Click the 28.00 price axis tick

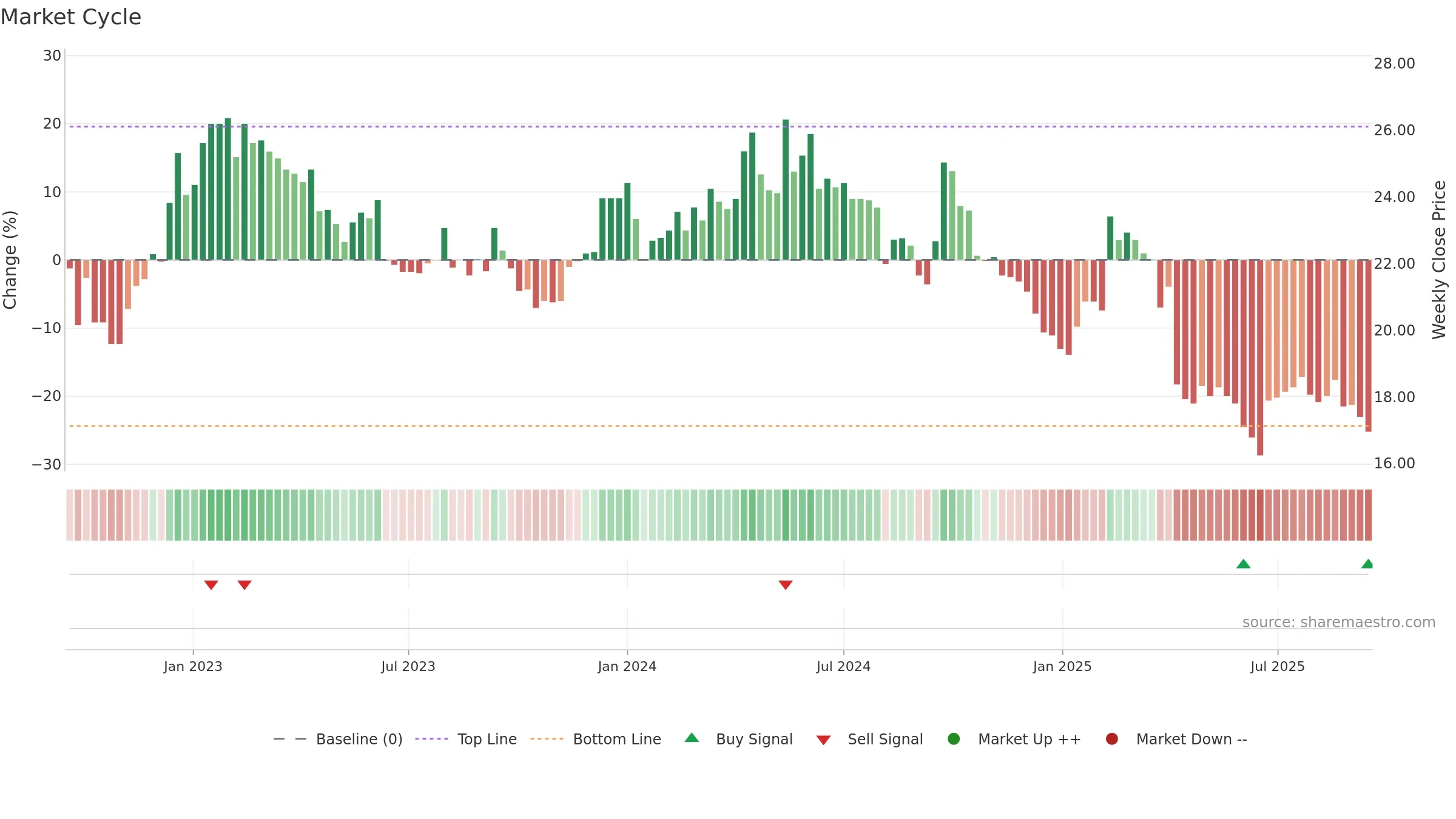click(x=1394, y=64)
